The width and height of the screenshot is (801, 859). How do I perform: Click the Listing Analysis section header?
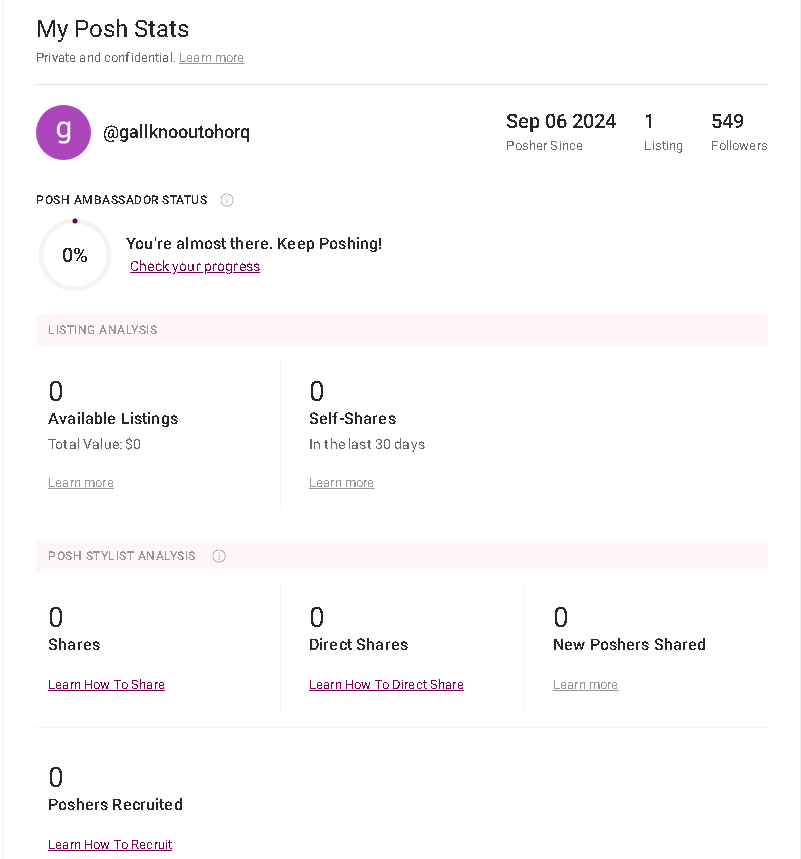point(402,330)
